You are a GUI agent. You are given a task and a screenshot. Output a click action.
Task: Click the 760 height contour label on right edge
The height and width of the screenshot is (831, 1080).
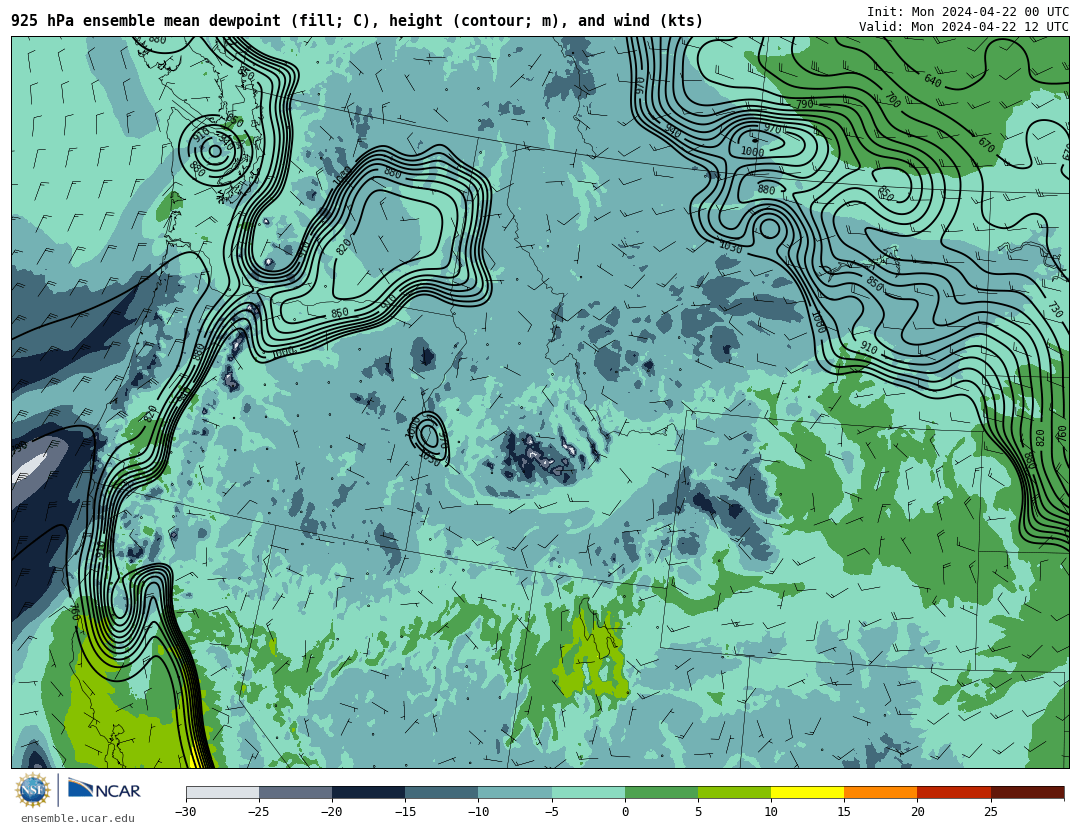(x=1062, y=435)
